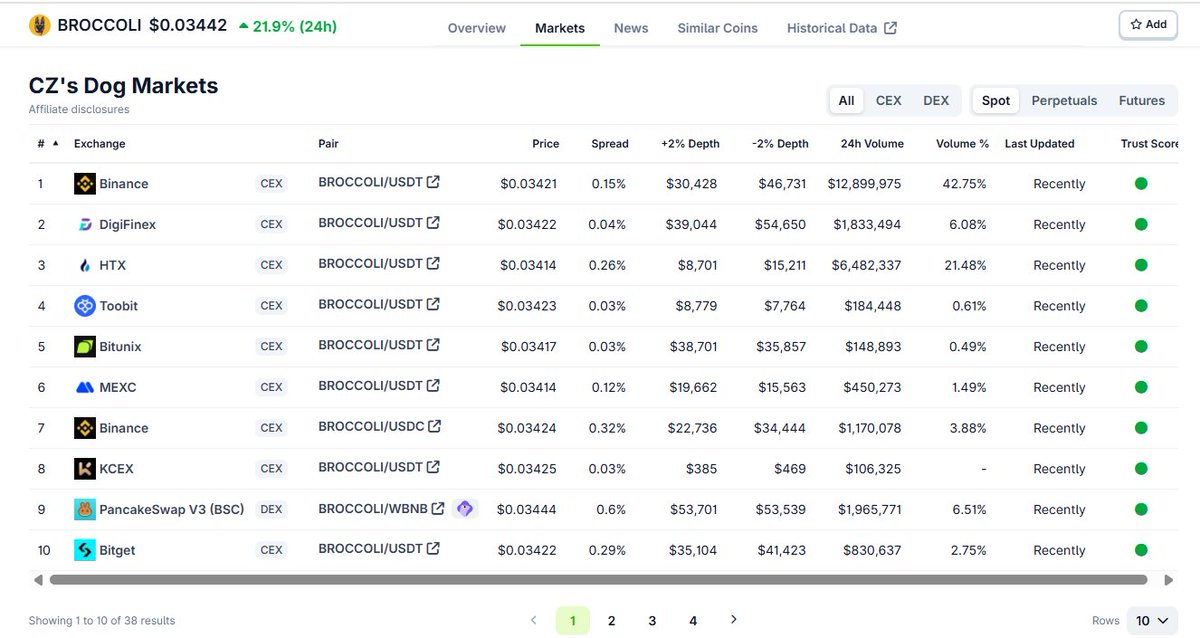The width and height of the screenshot is (1200, 638).
Task: Select the Spot market type
Action: (x=996, y=100)
